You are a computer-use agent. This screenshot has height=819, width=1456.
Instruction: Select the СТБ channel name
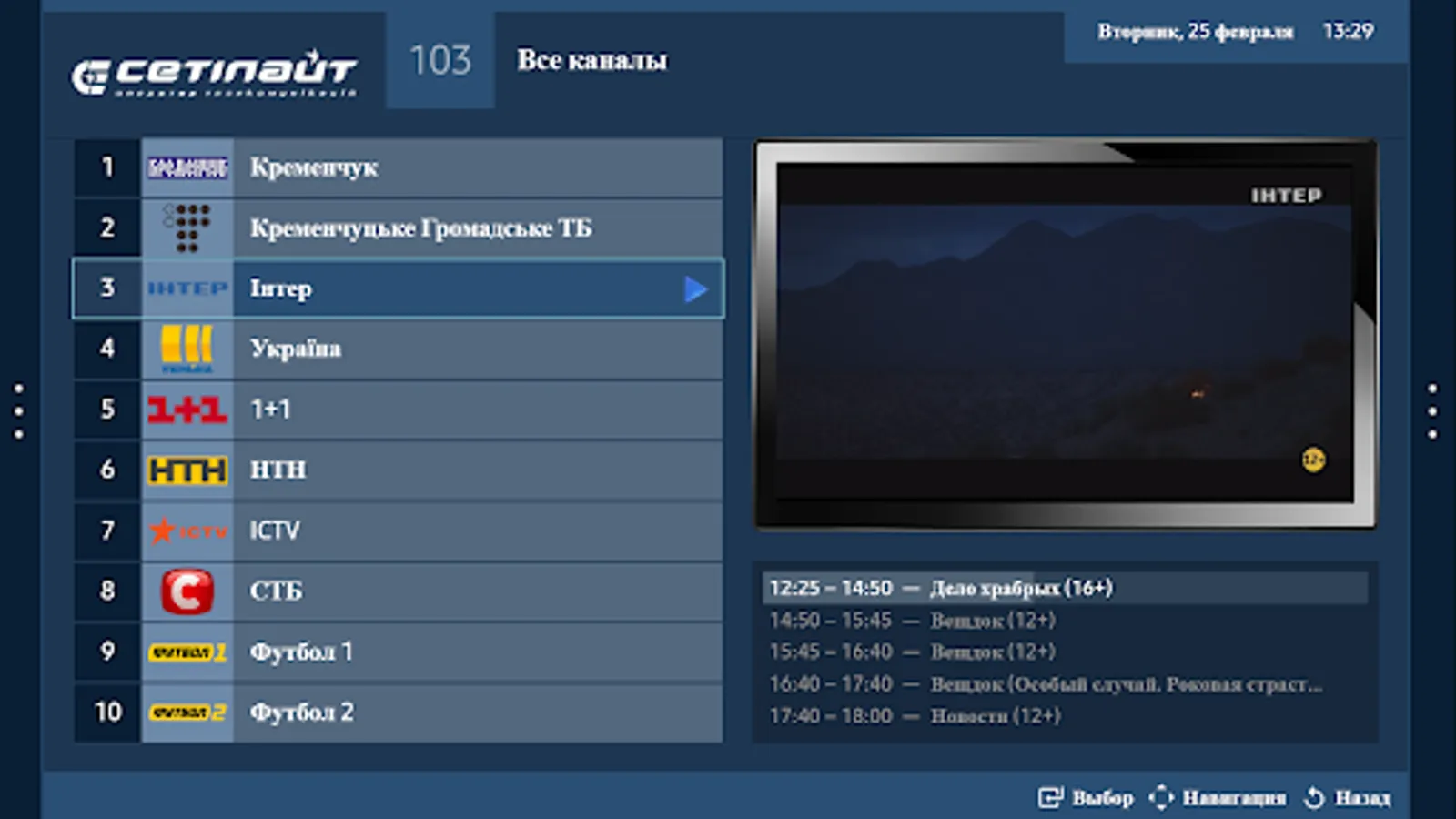[276, 591]
